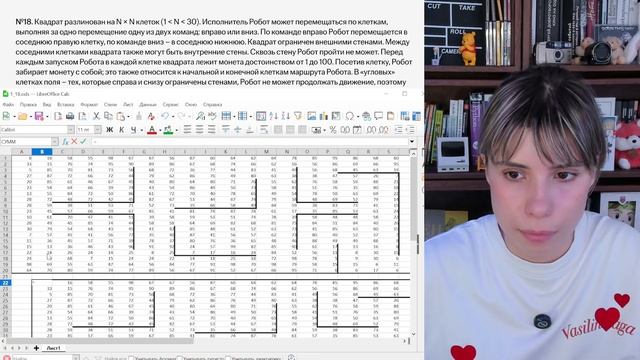The image size is (640, 360).
Task: Click the Paste clipboard icon
Action: [x=120, y=116]
